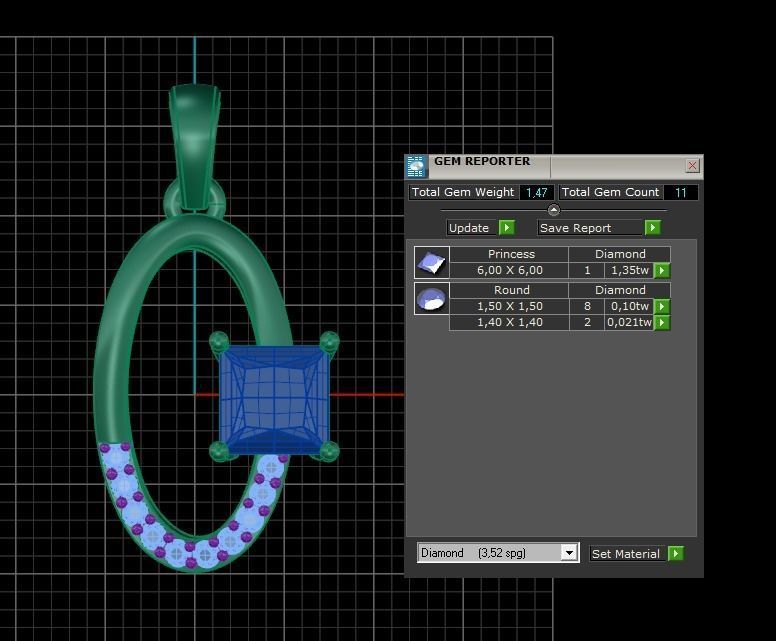The height and width of the screenshot is (641, 776).
Task: Select the 1,40 X 1,40 size cell
Action: point(509,323)
